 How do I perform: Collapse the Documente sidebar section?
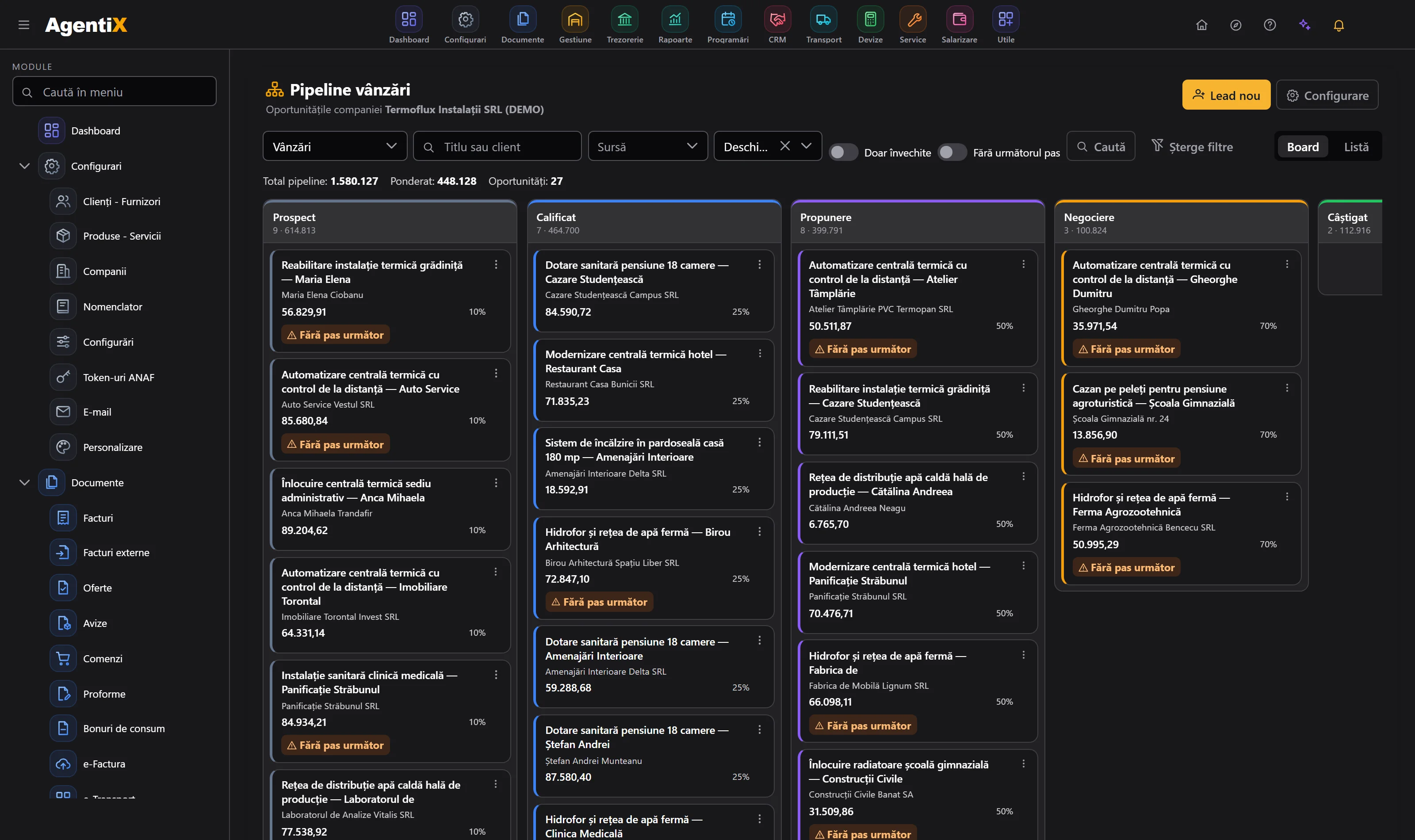point(24,482)
